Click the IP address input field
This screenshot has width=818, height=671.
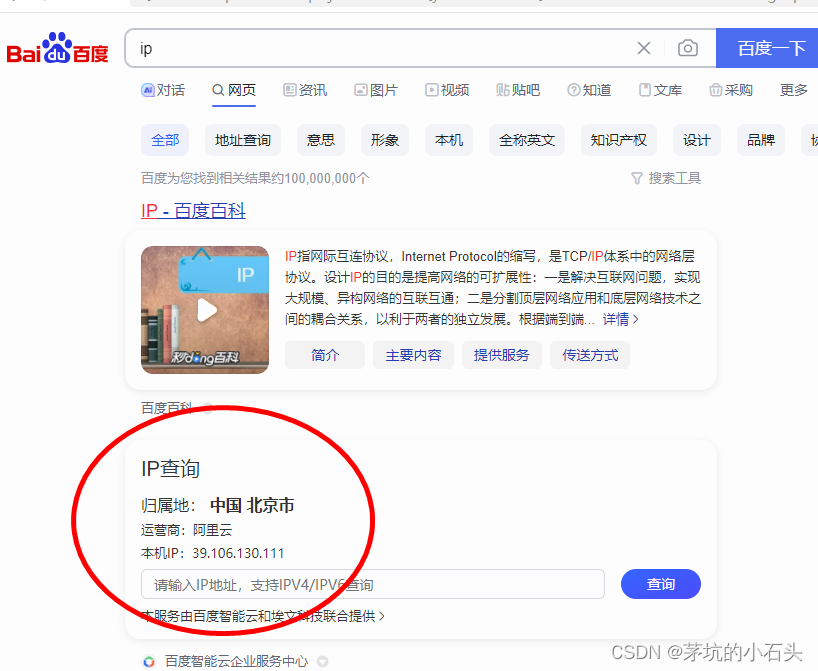click(x=372, y=584)
